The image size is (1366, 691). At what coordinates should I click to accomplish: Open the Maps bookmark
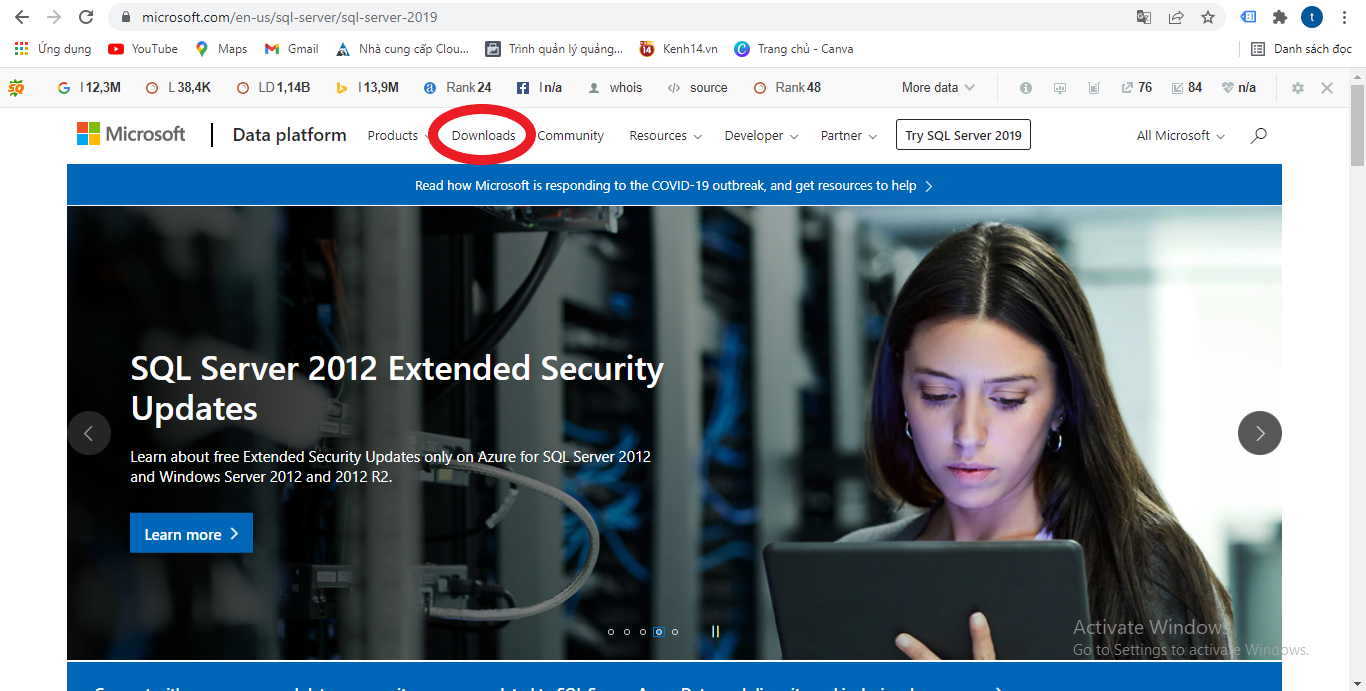221,49
